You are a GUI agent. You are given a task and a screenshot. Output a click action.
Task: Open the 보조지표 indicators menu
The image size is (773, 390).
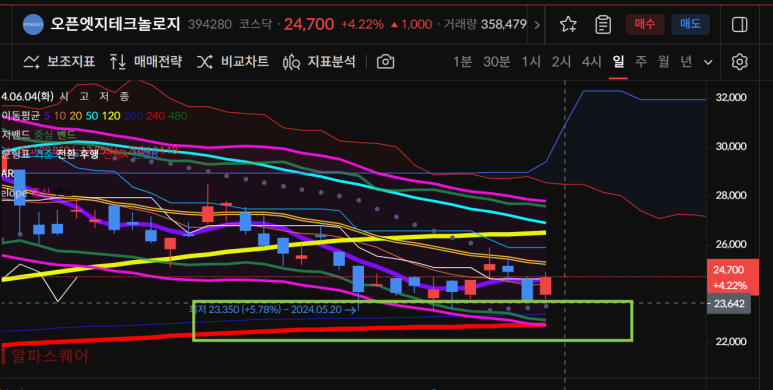point(59,62)
